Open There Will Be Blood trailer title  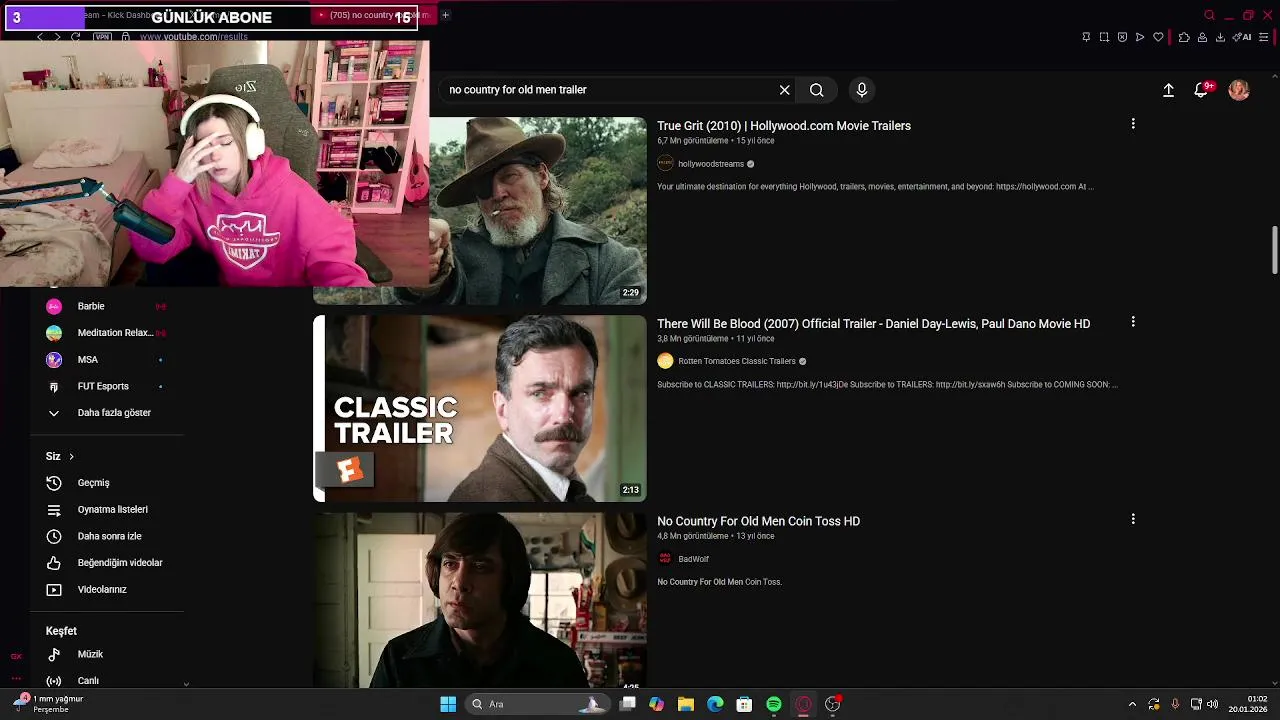tap(873, 324)
